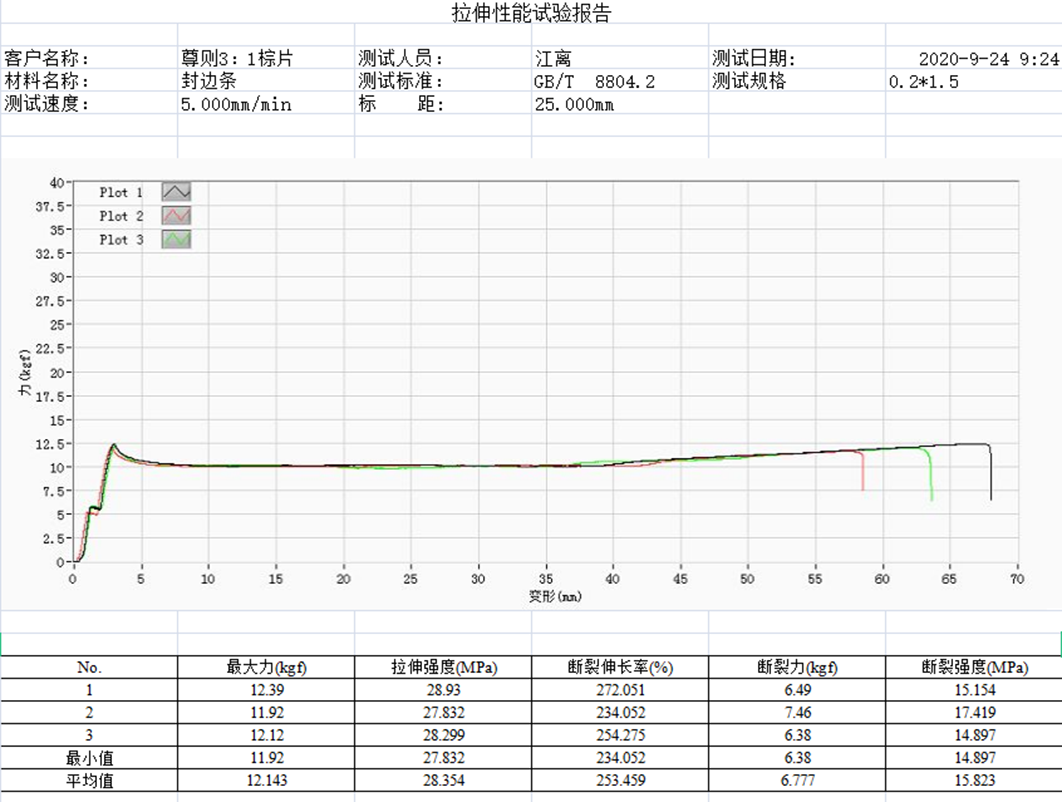Click the Plot 3 green line legend icon
The image size is (1062, 802).
coord(176,240)
